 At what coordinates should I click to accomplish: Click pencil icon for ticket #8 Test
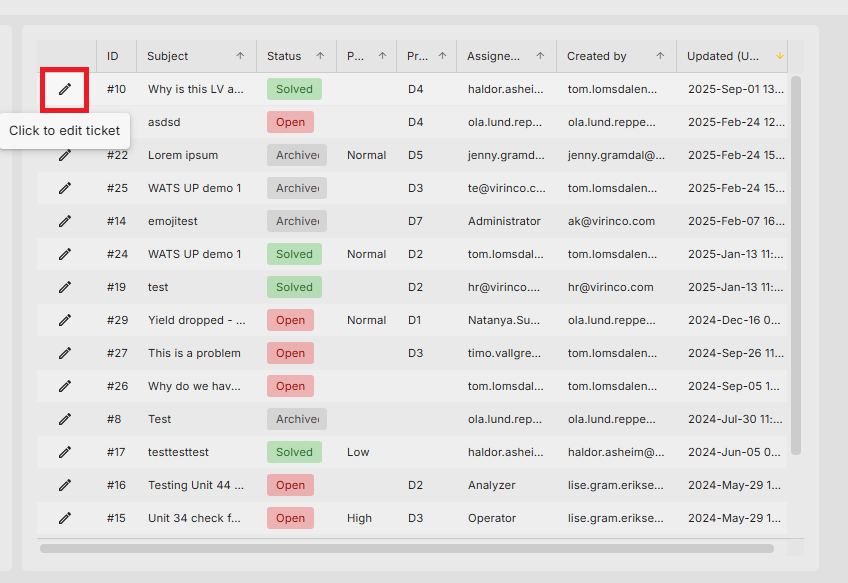click(x=65, y=419)
